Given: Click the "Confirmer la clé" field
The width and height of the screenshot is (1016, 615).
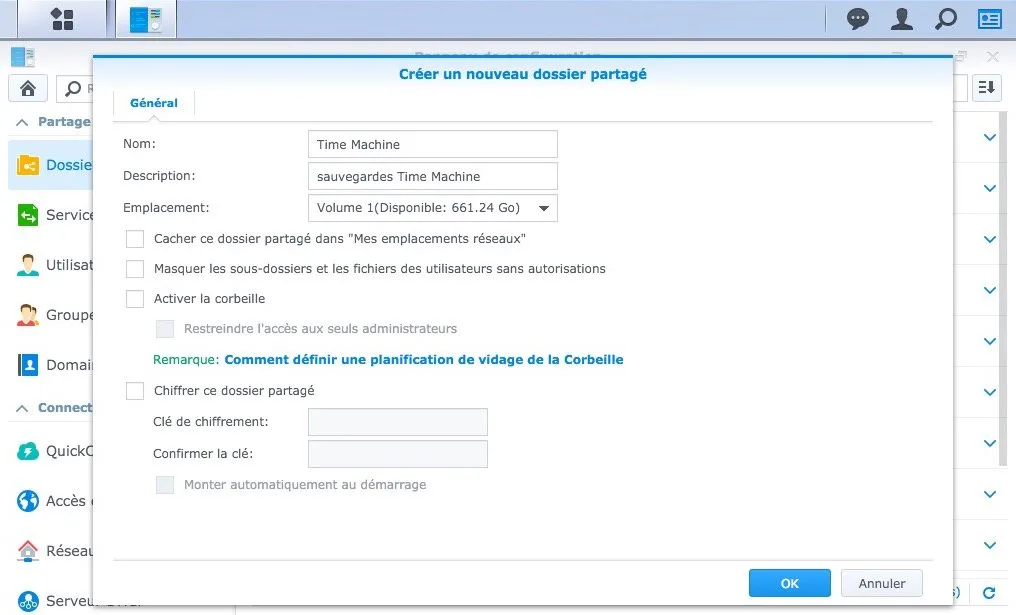Looking at the screenshot, I should 397,454.
